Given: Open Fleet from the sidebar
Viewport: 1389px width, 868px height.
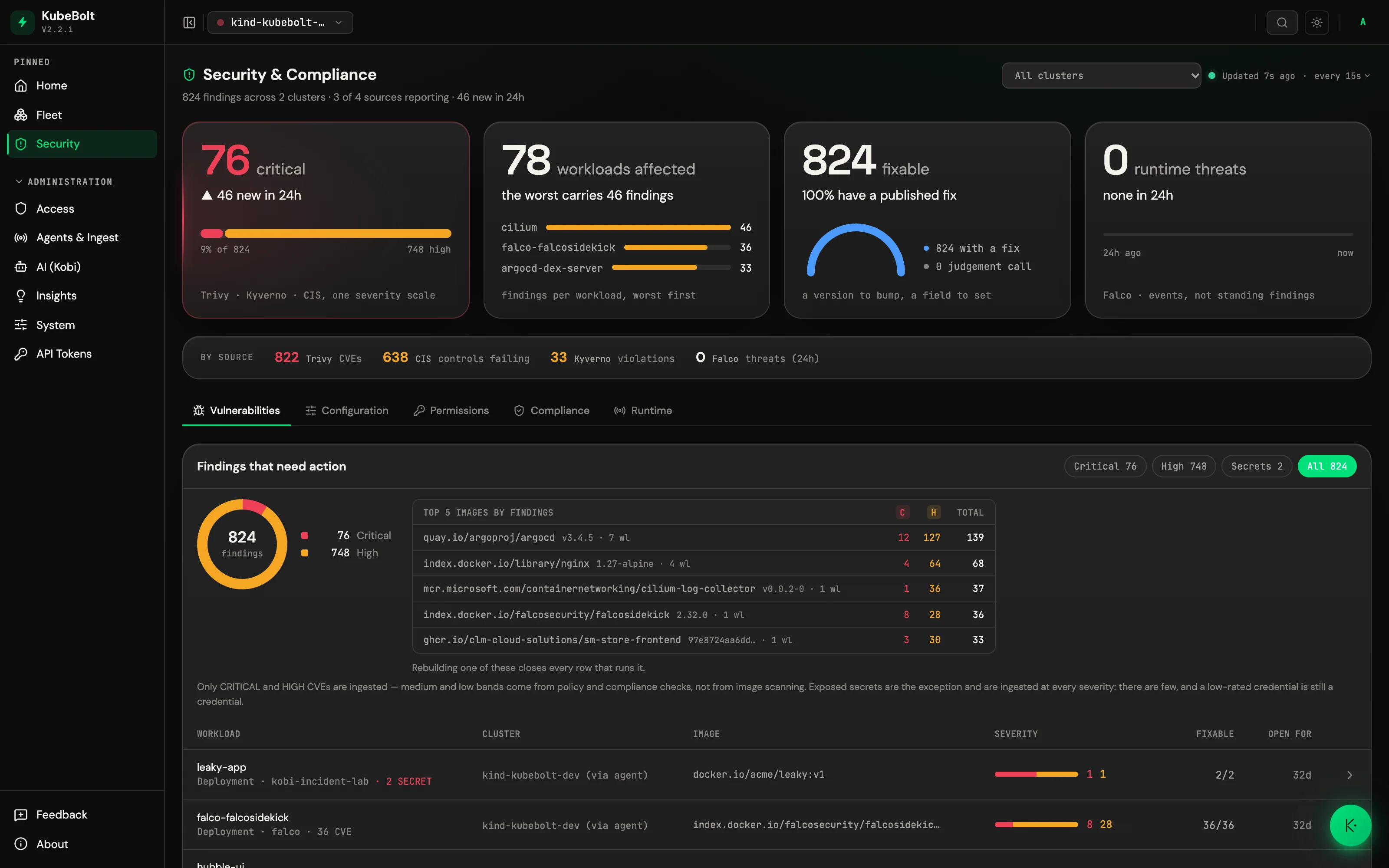Looking at the screenshot, I should tap(82, 115).
